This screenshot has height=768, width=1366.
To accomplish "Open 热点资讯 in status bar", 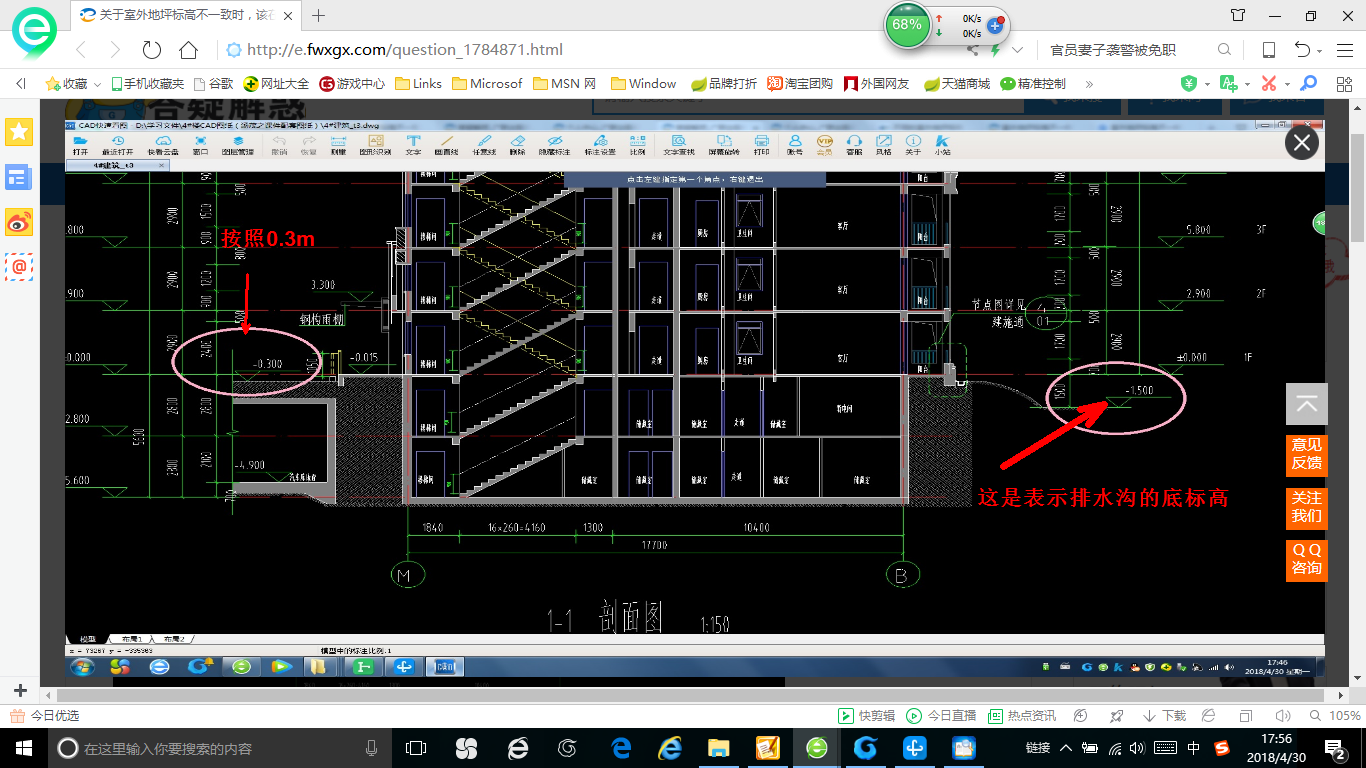I will tap(1022, 716).
